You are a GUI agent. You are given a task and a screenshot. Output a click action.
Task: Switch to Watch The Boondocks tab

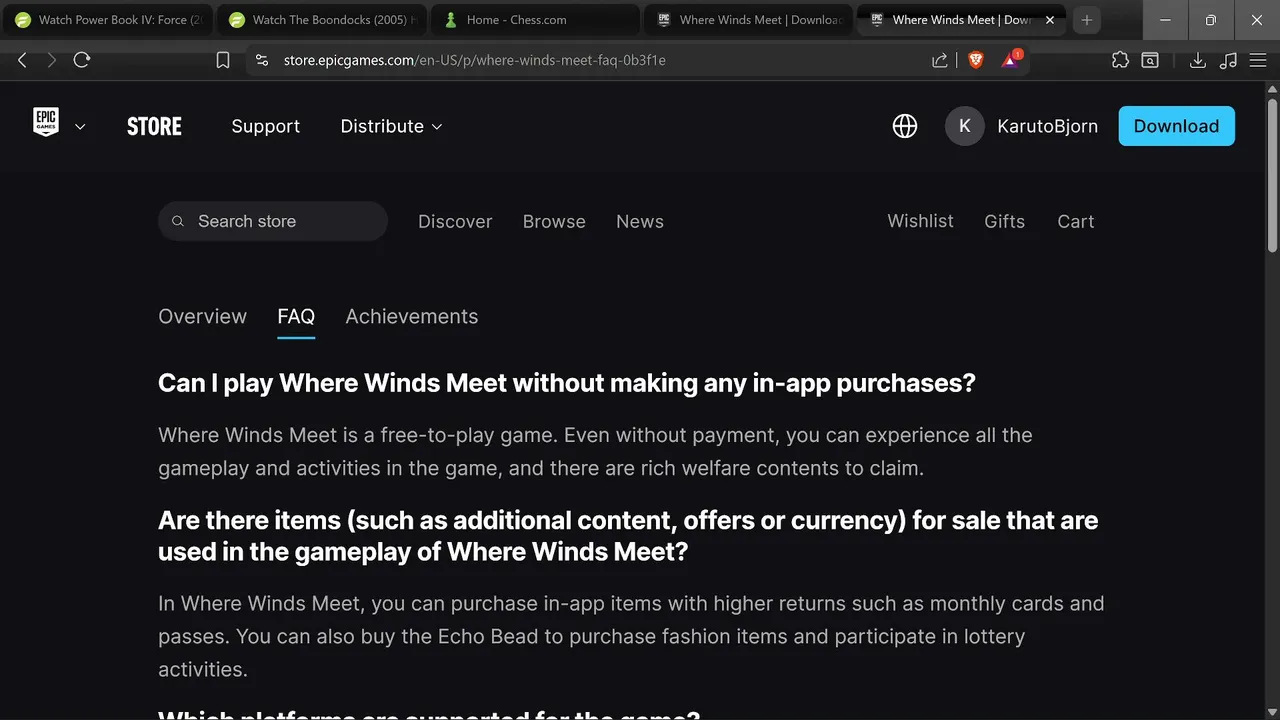[x=322, y=20]
